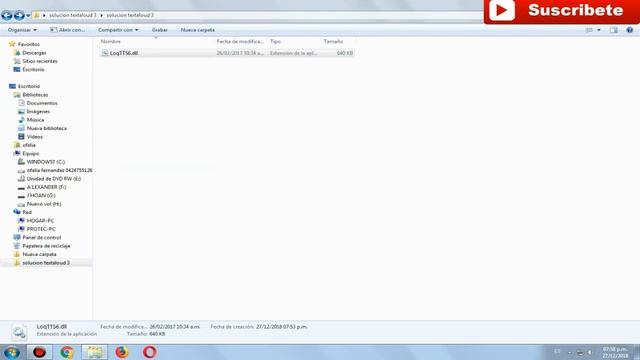Sort by Fecha de modifica... column header
Image resolution: width=640 pixels, height=360 pixels.
[240, 41]
